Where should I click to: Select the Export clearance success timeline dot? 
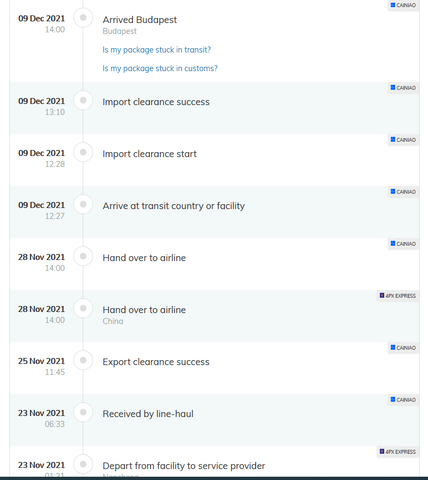[x=83, y=360]
